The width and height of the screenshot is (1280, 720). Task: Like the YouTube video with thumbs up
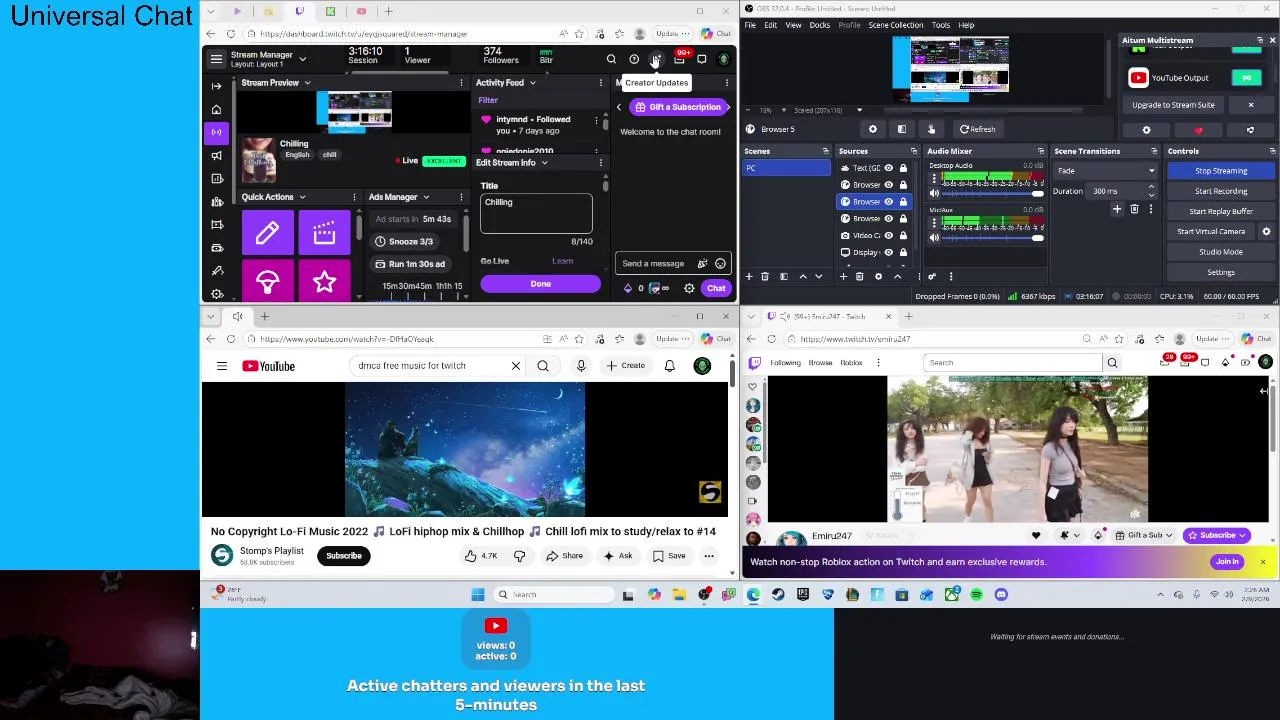[480, 556]
